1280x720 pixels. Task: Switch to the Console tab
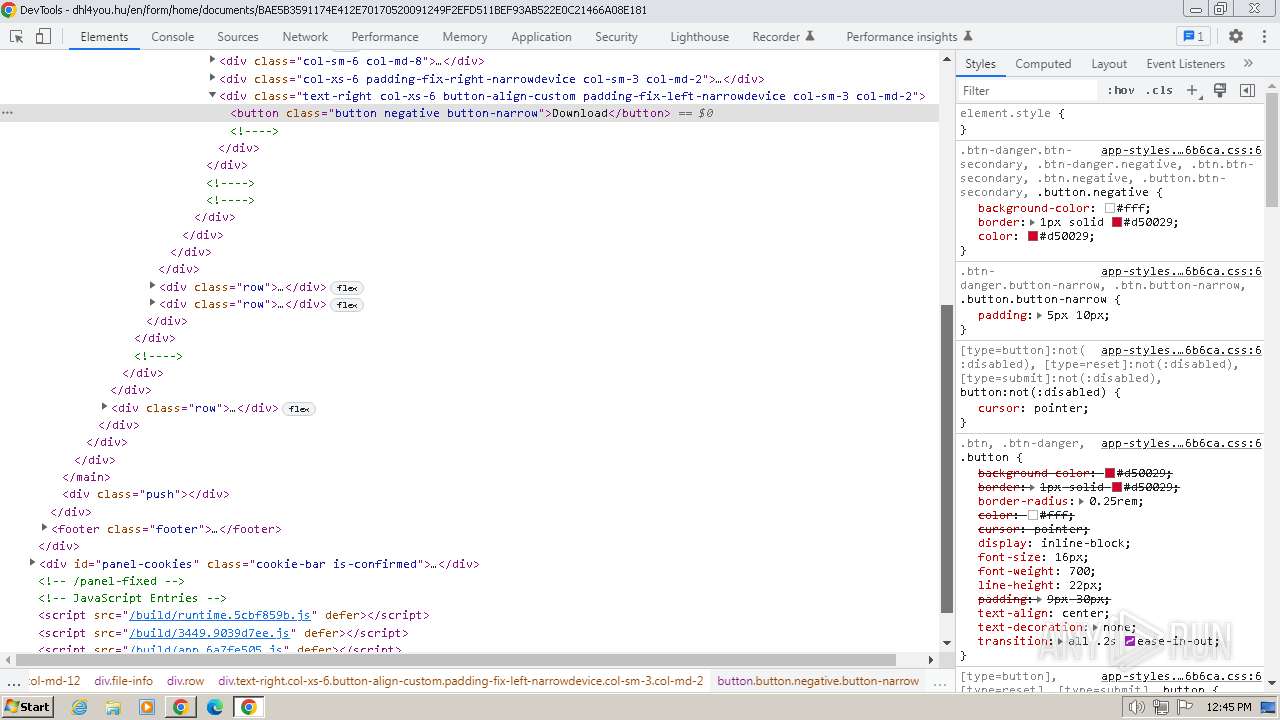click(x=173, y=36)
